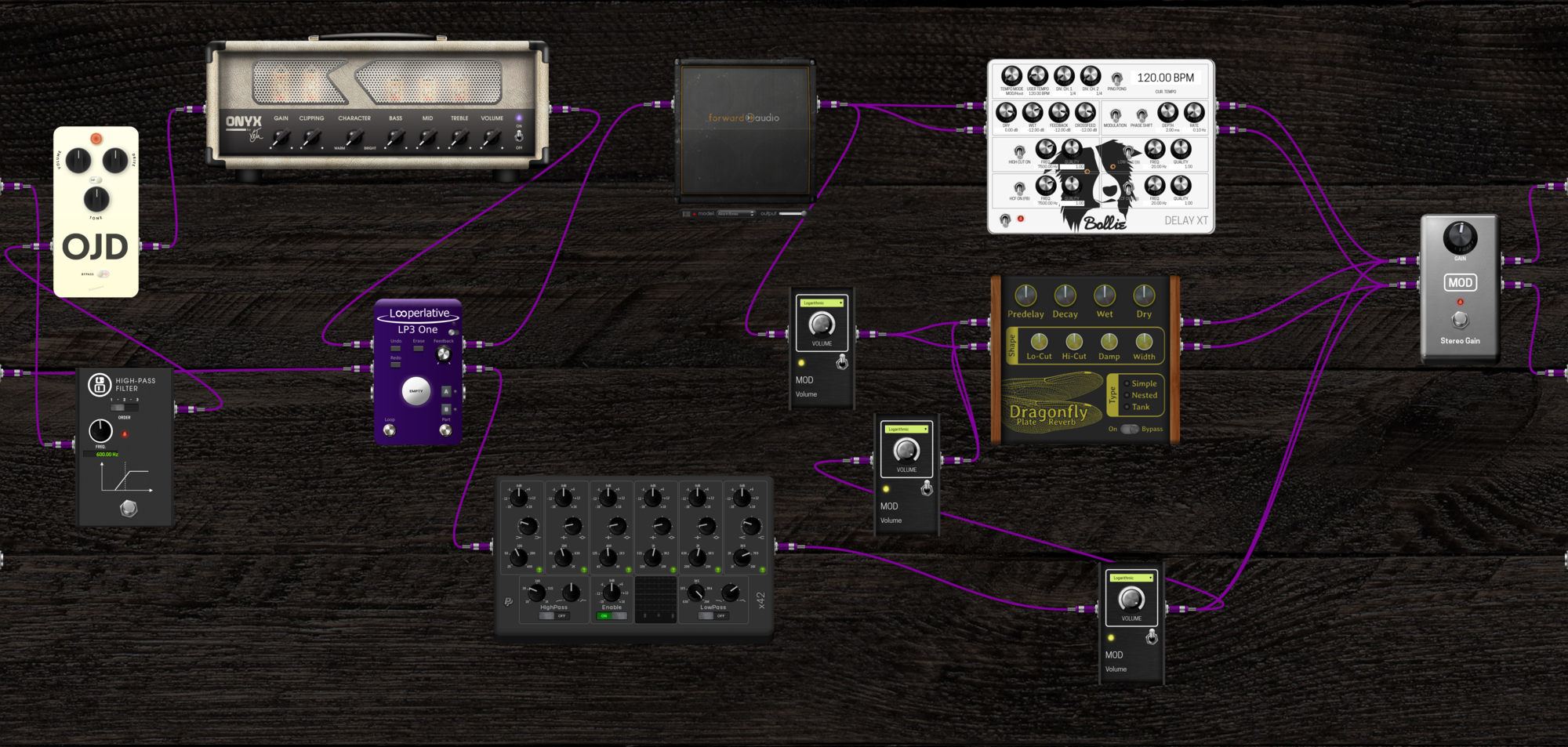Click the 120.00 BPM tempo display
The width and height of the screenshot is (1568, 747).
pos(1166,78)
